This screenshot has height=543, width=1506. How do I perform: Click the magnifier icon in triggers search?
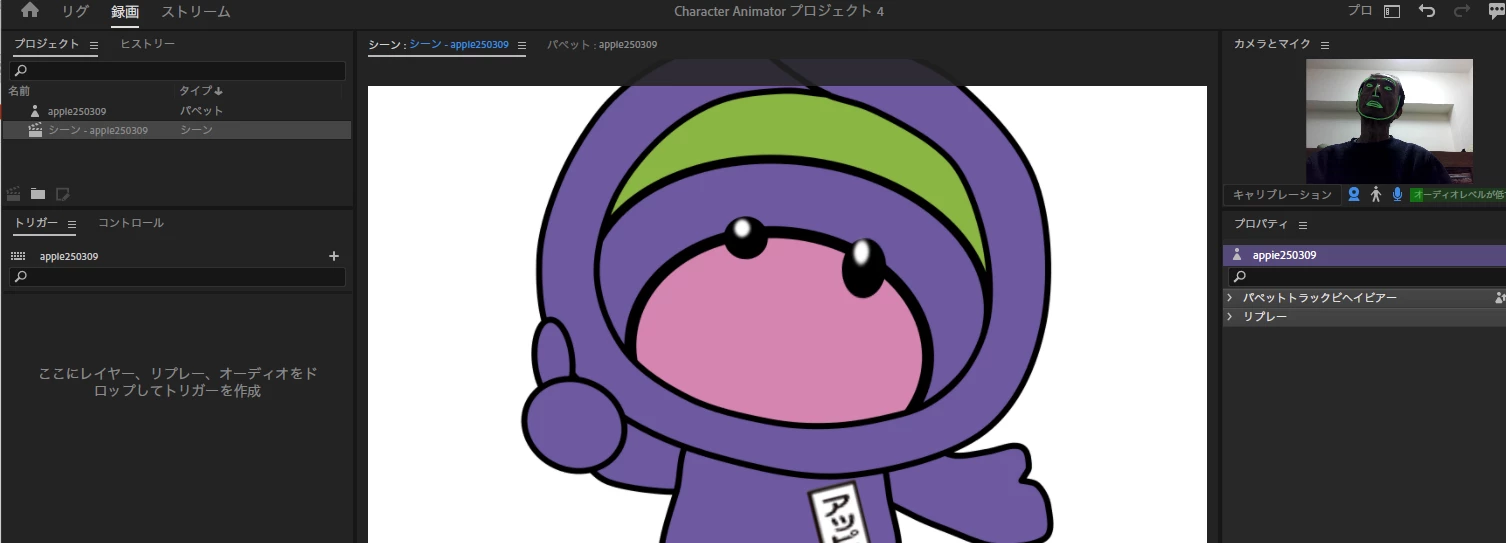pos(21,277)
